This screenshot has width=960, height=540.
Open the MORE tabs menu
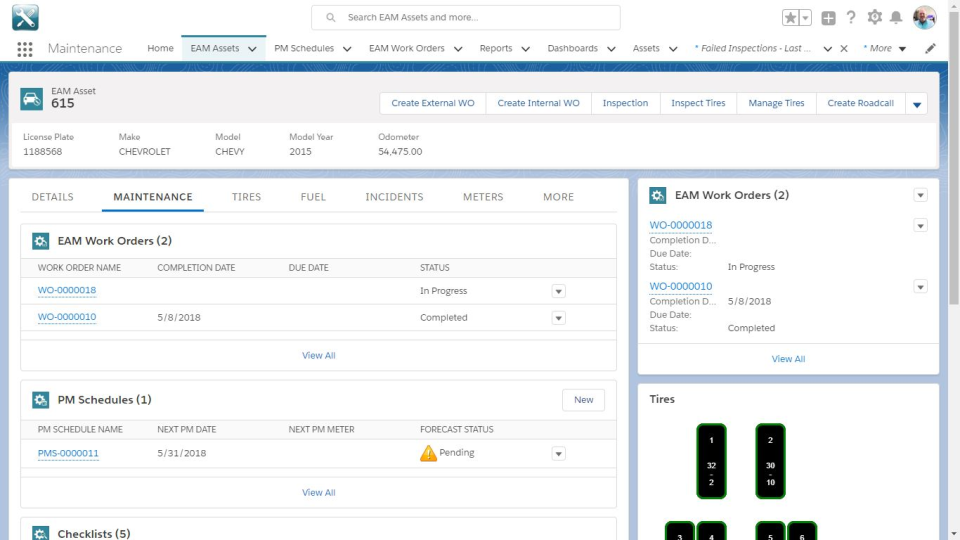coord(558,197)
